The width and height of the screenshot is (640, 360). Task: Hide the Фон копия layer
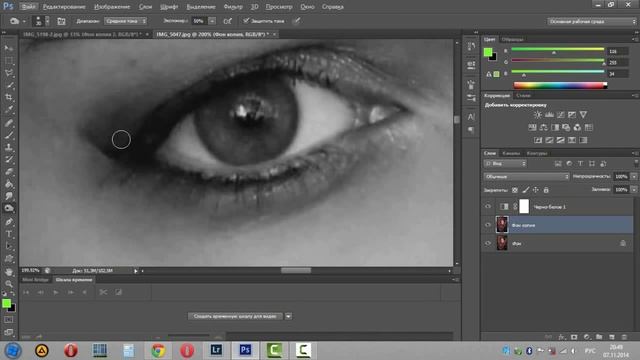pyautogui.click(x=488, y=225)
